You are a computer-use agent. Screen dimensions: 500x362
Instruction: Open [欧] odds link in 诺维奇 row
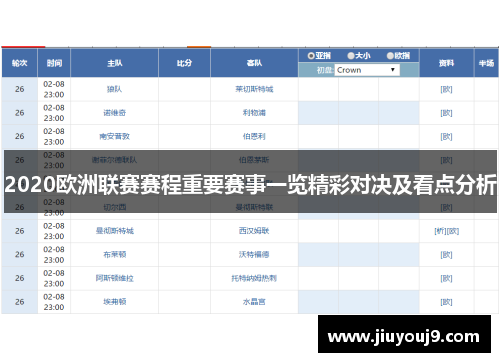click(446, 113)
